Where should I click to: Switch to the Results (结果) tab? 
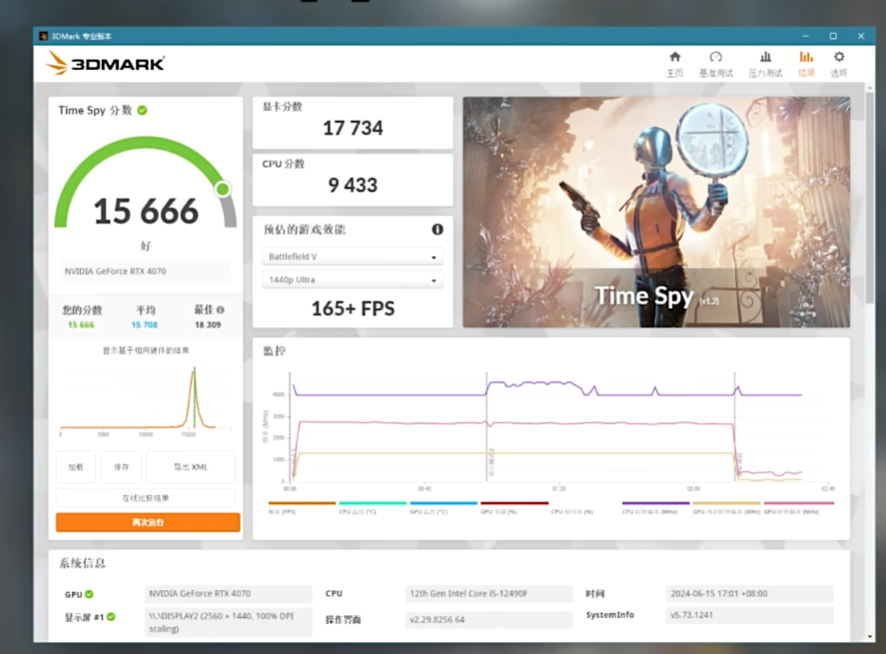click(x=806, y=64)
